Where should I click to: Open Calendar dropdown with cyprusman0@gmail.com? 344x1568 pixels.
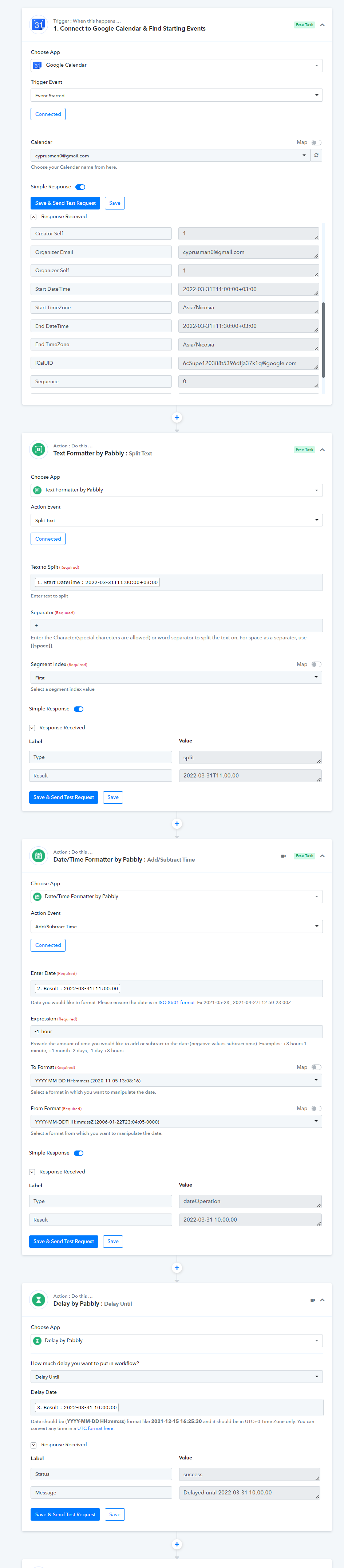click(x=170, y=155)
